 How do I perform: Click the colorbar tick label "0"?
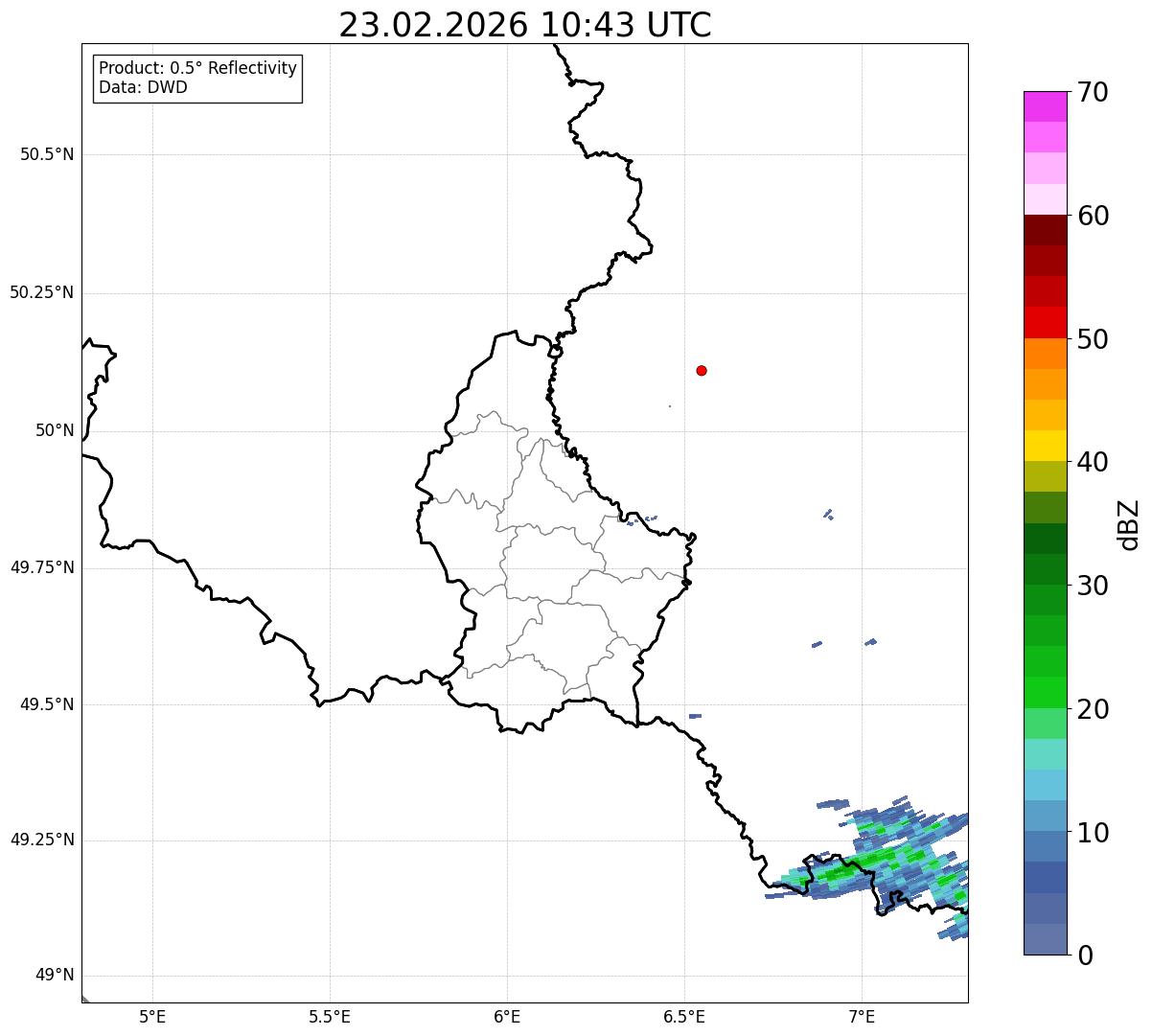pos(1085,955)
